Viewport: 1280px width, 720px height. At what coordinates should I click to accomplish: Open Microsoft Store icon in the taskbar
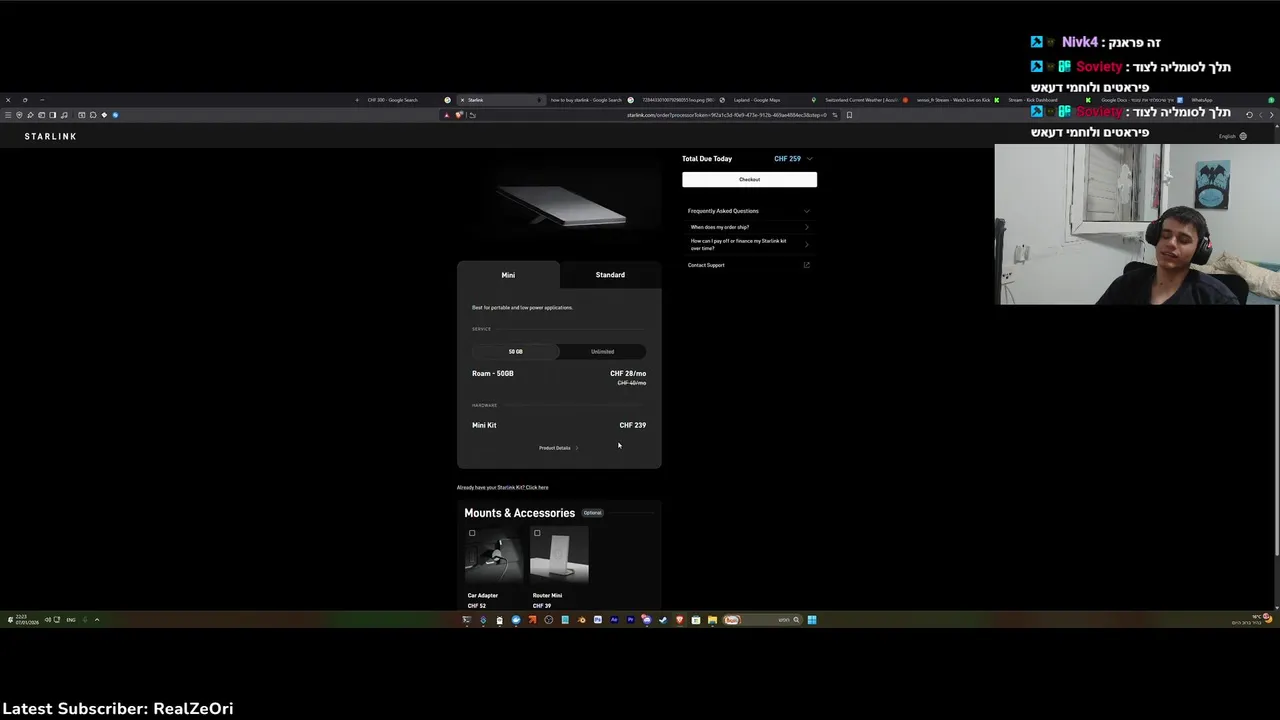(696, 620)
